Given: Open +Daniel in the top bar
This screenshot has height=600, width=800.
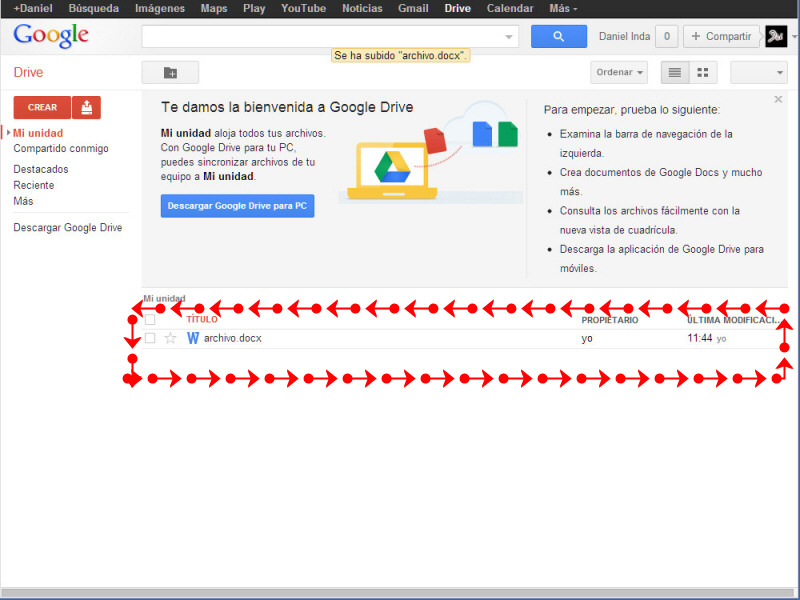Looking at the screenshot, I should click(x=33, y=9).
